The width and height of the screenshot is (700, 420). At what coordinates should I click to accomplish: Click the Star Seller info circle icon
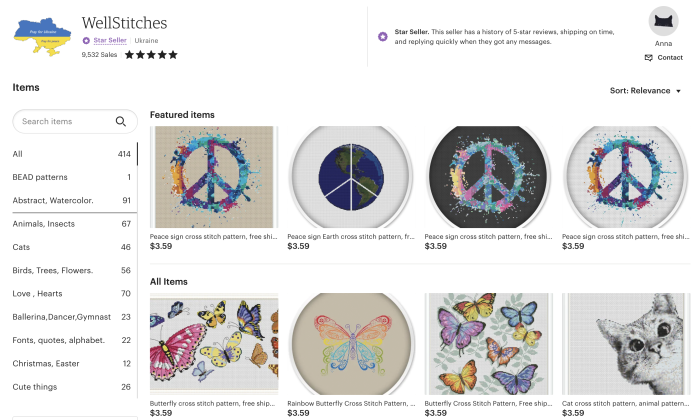click(x=383, y=36)
